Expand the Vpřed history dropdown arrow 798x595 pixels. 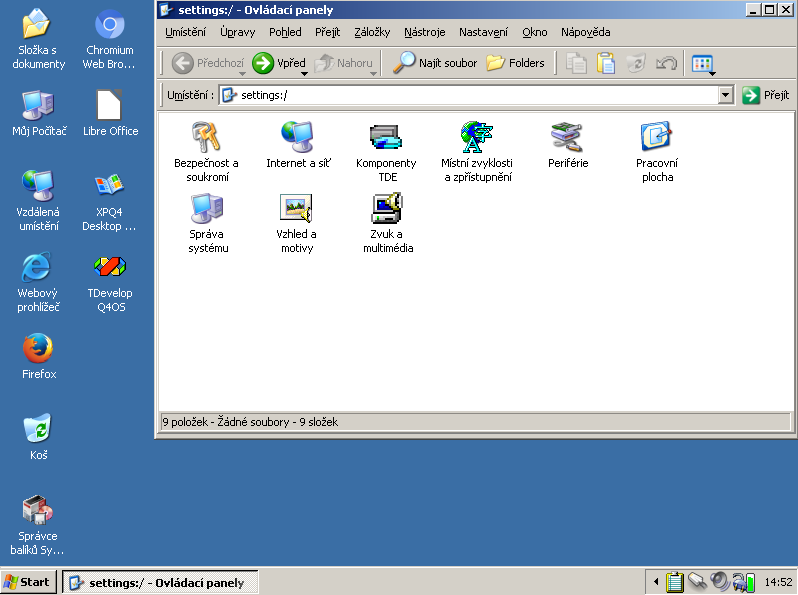(x=304, y=74)
